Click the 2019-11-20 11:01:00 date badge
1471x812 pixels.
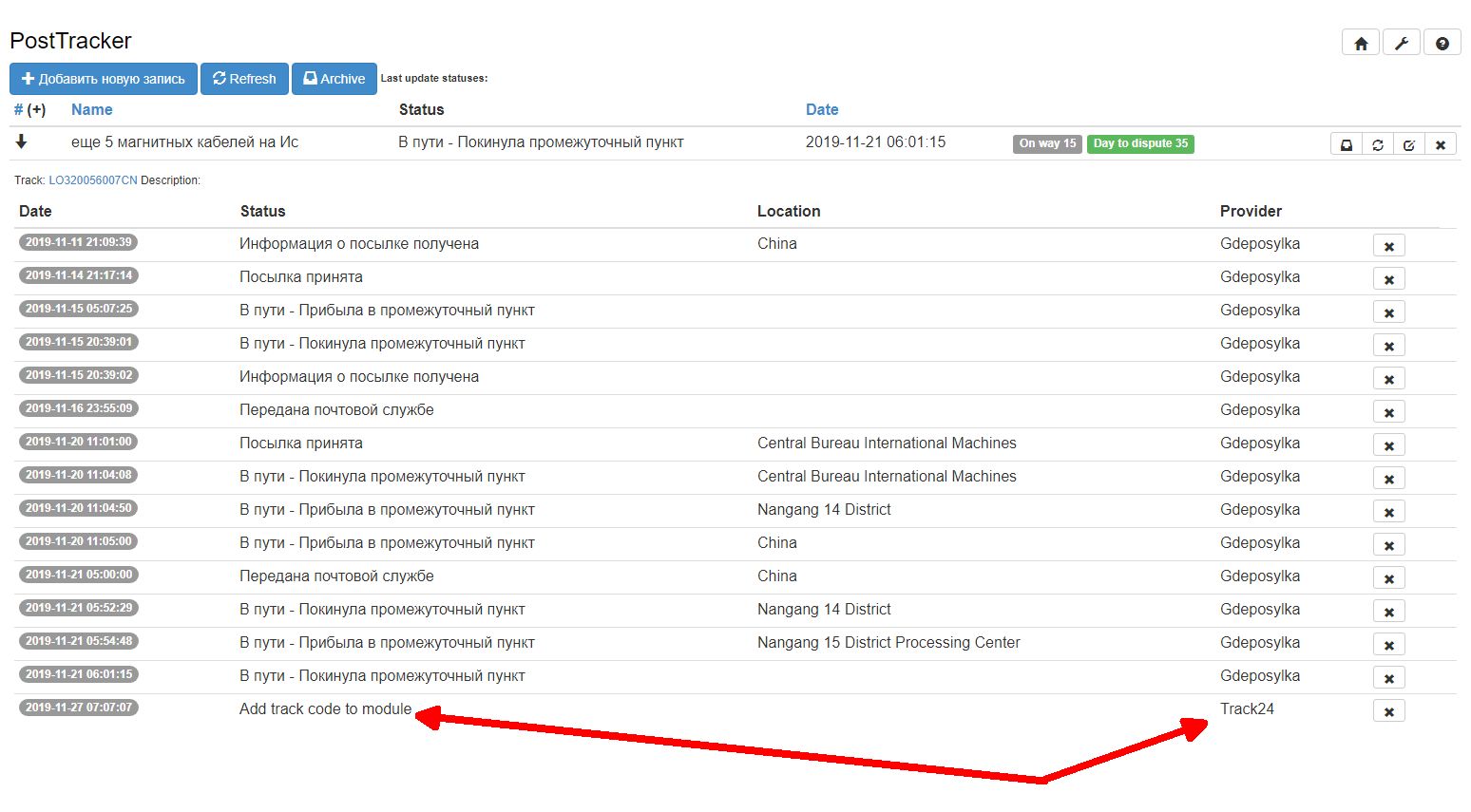79,442
